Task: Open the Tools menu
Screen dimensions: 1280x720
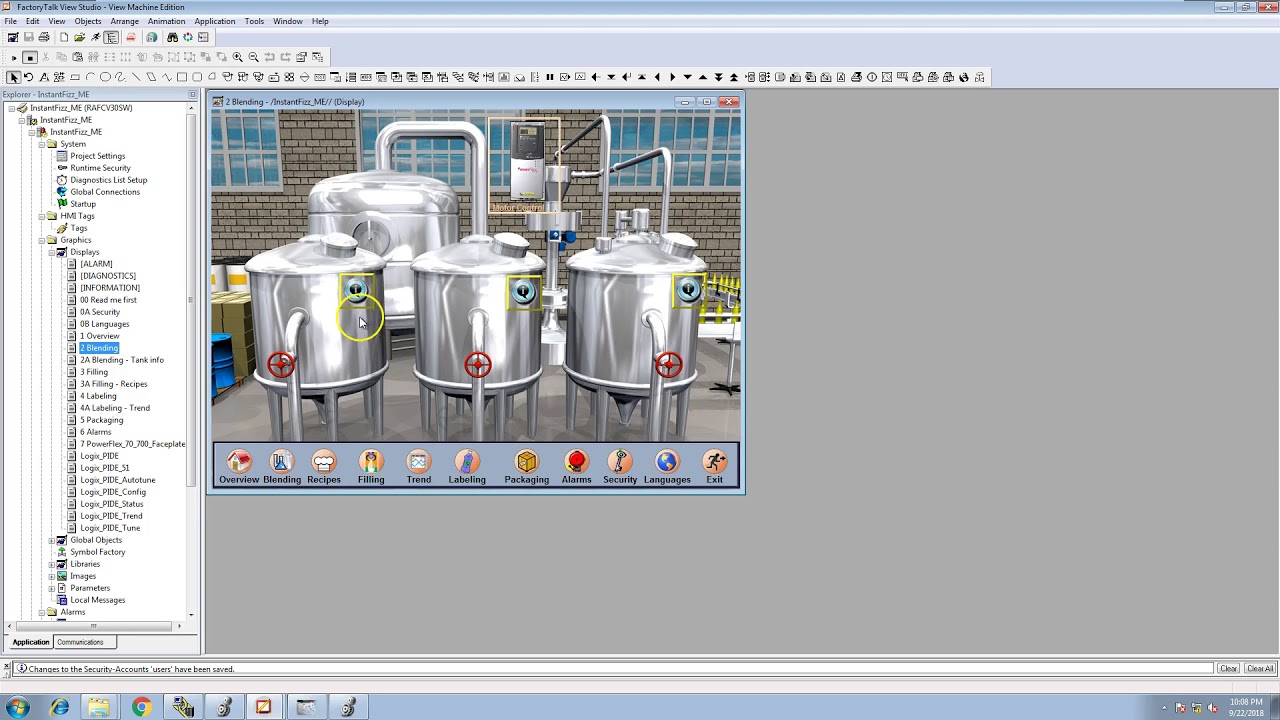Action: click(x=254, y=21)
